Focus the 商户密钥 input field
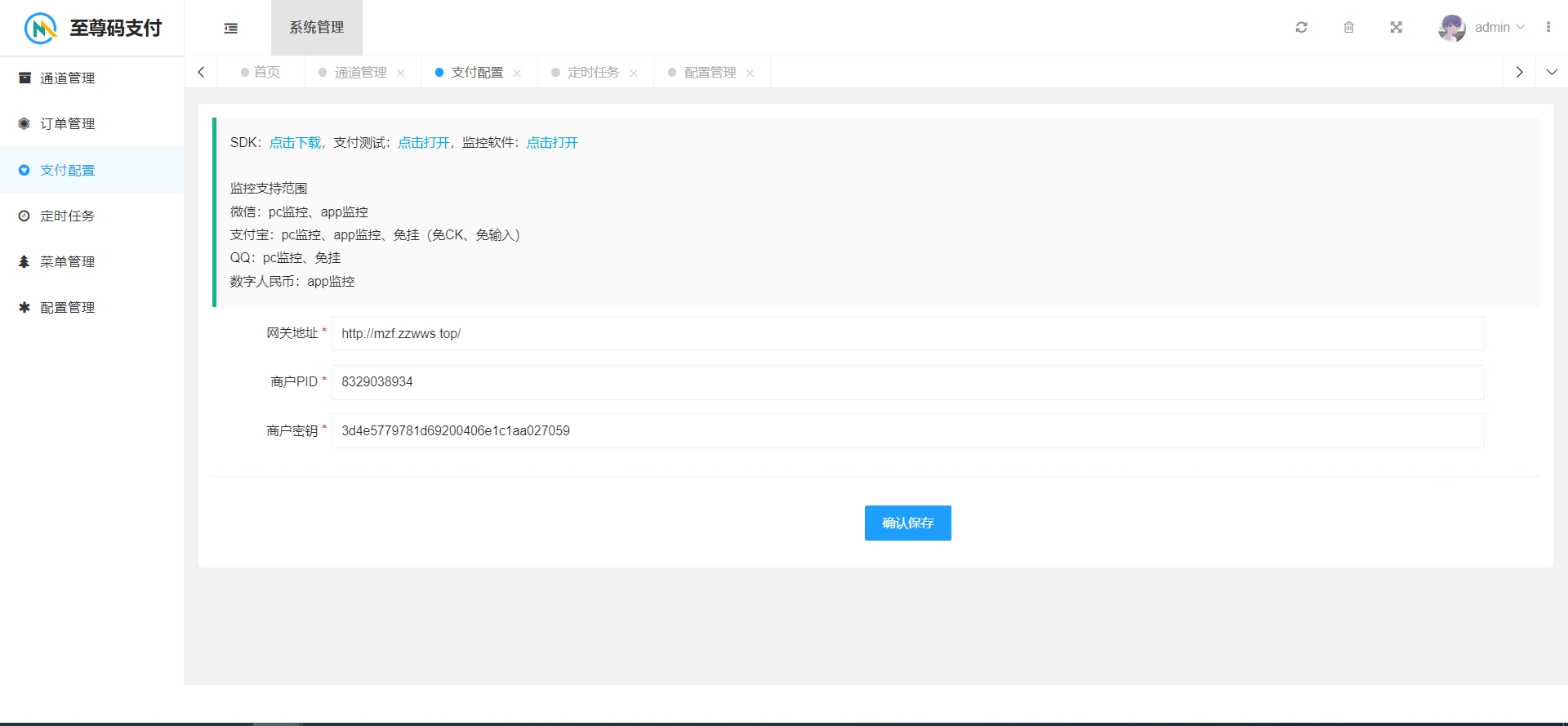 click(x=906, y=431)
